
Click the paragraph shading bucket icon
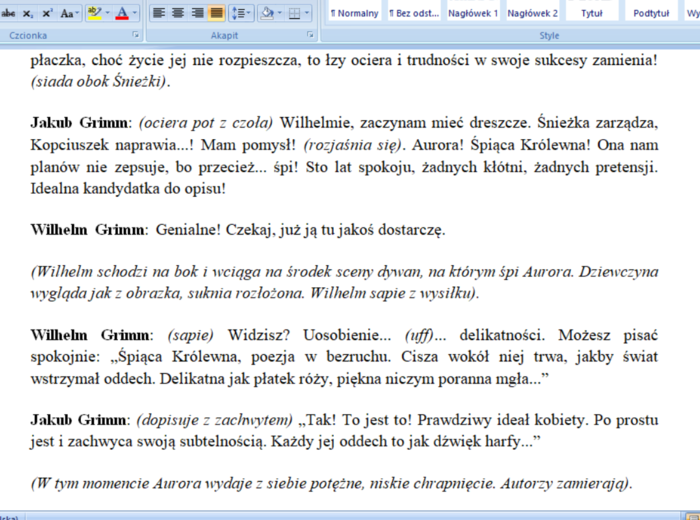[x=267, y=13]
